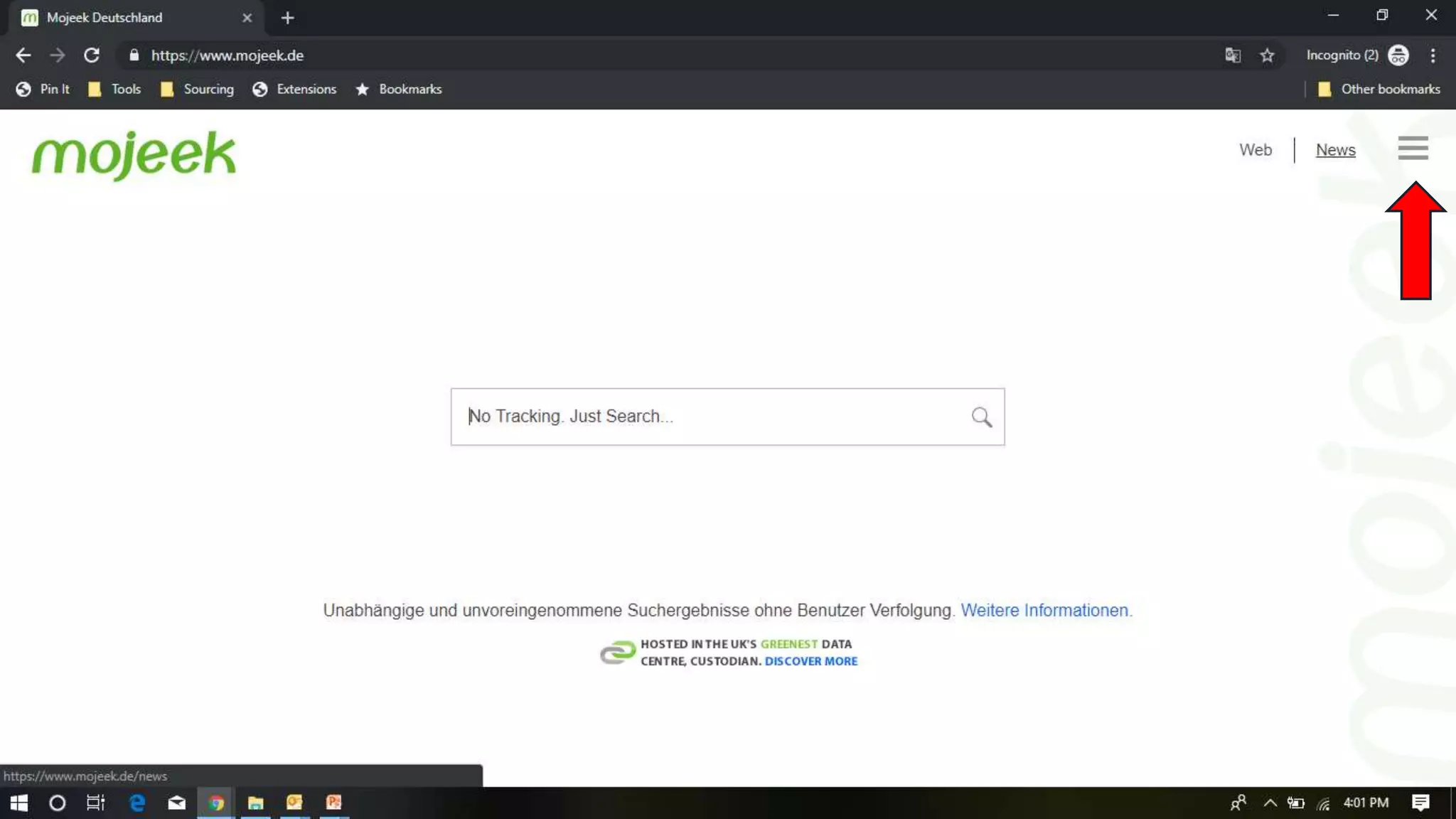The image size is (1456, 819).
Task: Open the Sourcing bookmarks folder
Action: pos(198,89)
